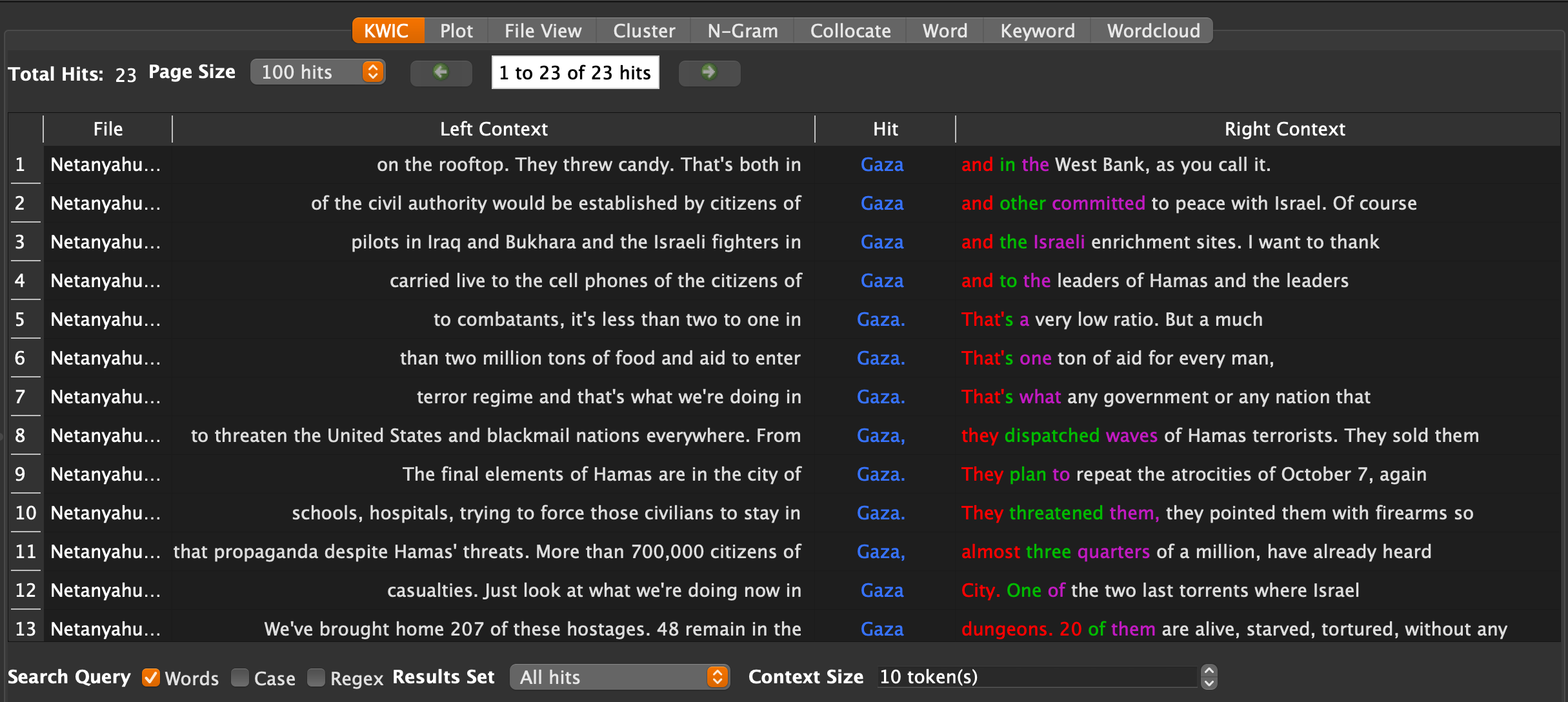1568x702 pixels.
Task: Switch to the Wordcloud tab
Action: click(x=1153, y=31)
